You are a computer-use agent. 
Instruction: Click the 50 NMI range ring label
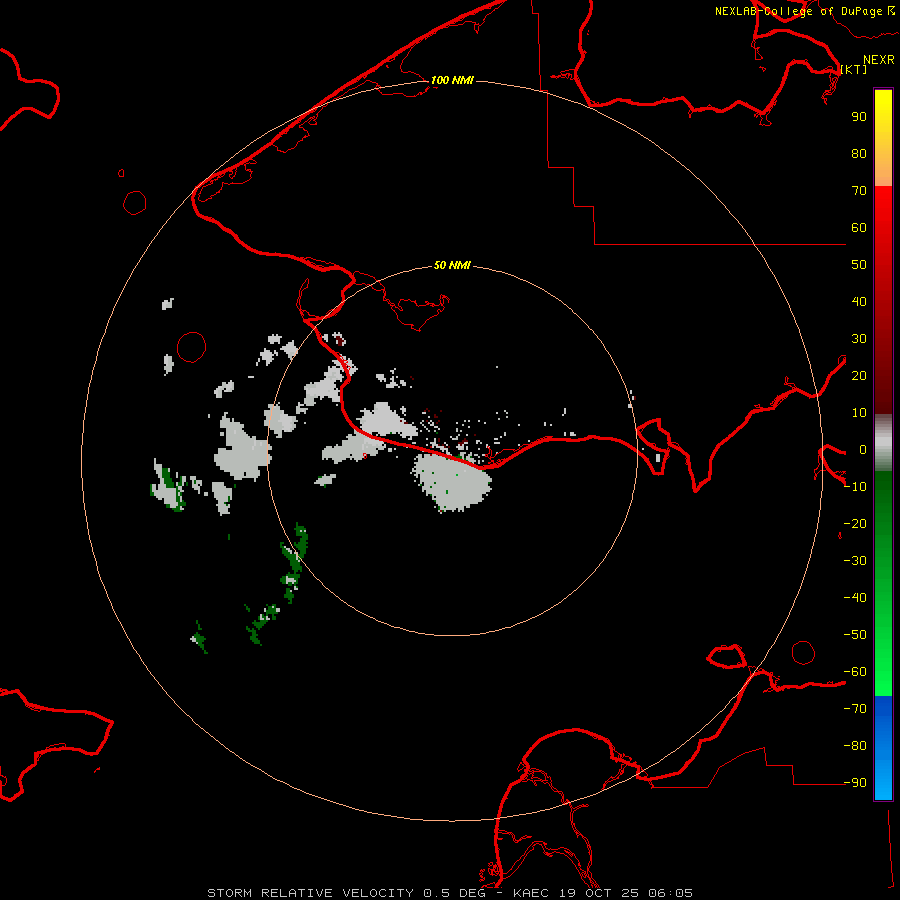[452, 265]
